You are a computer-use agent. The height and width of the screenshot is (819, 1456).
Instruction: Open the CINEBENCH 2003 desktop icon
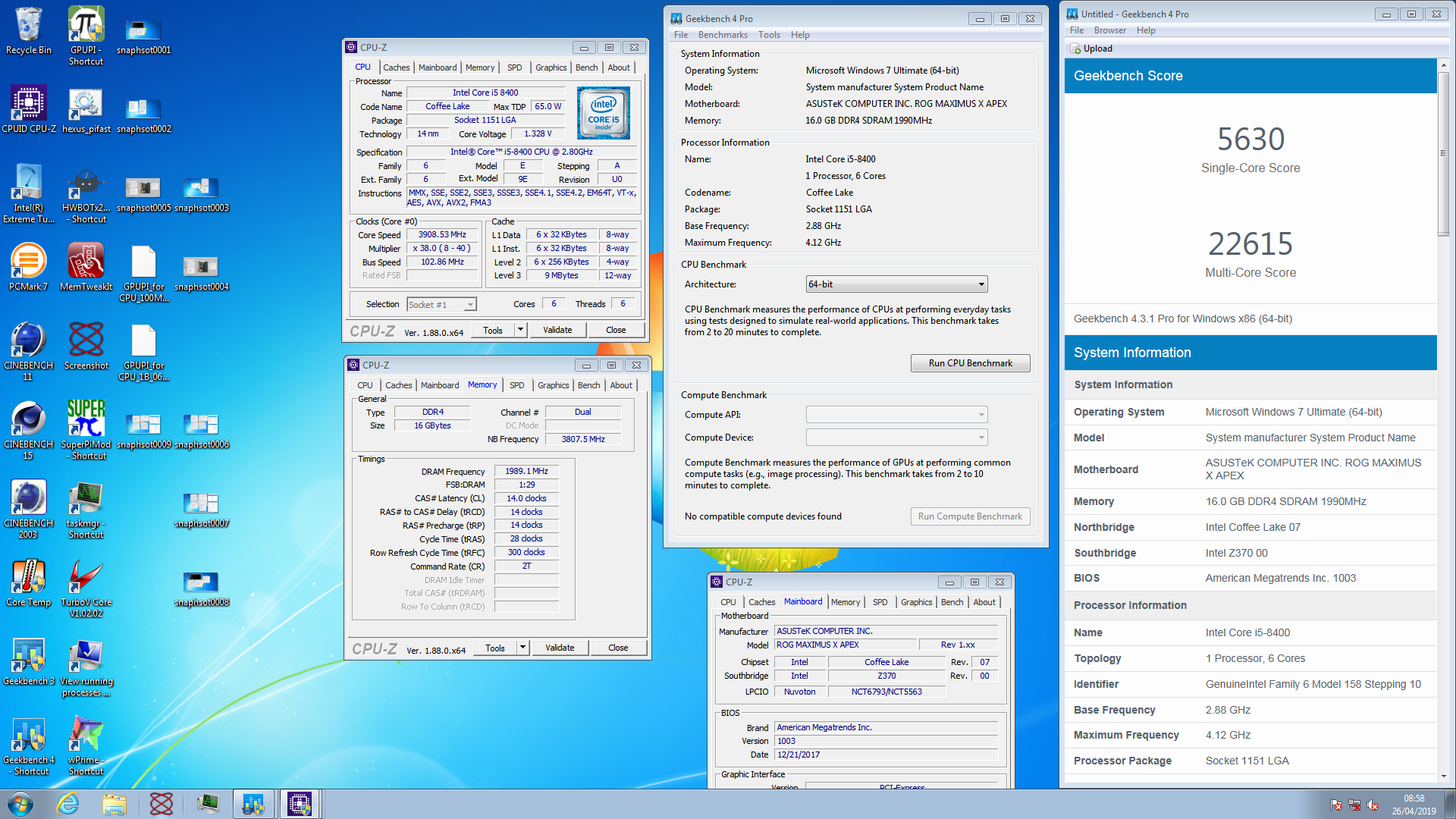tap(29, 510)
